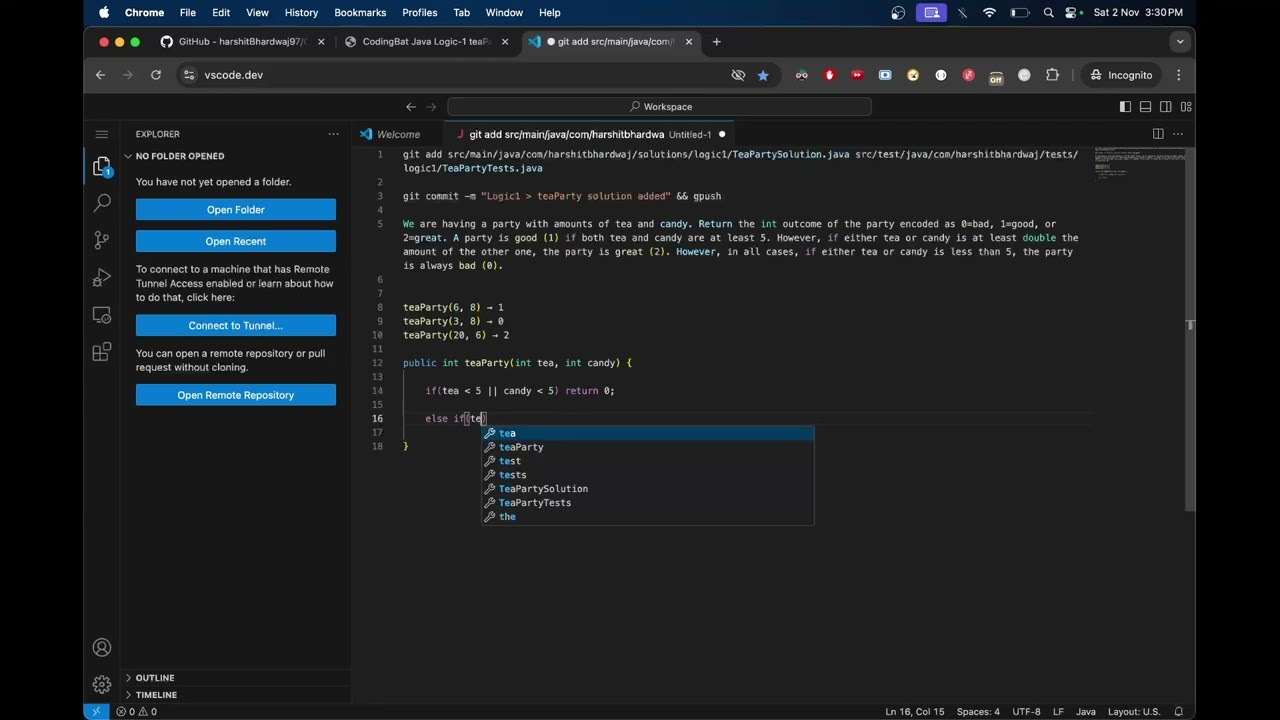Select teaParty from the autocomplete suggestions

coord(521,447)
